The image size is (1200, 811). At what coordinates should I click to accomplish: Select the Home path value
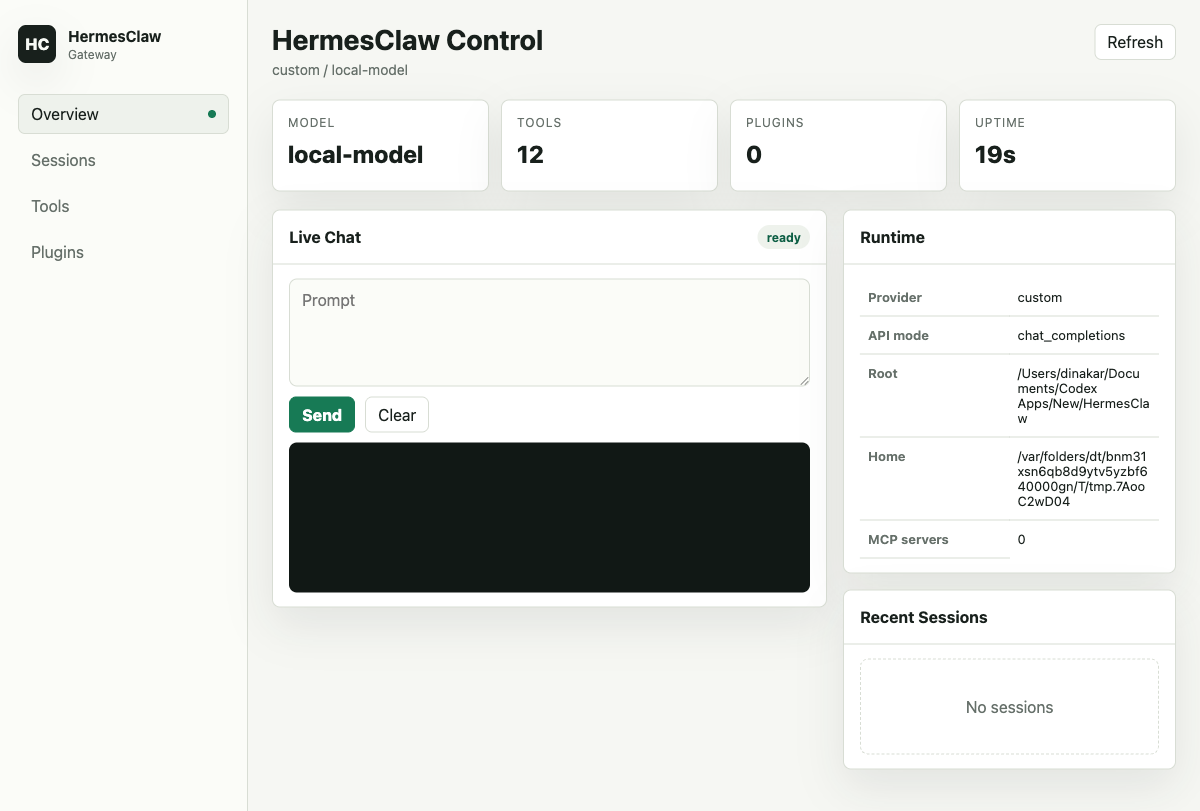[x=1082, y=479]
